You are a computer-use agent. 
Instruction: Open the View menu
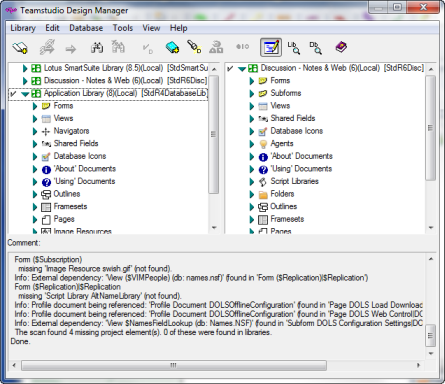(151, 28)
